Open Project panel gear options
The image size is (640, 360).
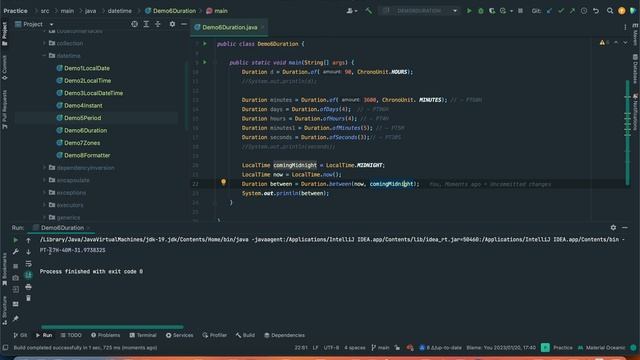pyautogui.click(x=172, y=24)
